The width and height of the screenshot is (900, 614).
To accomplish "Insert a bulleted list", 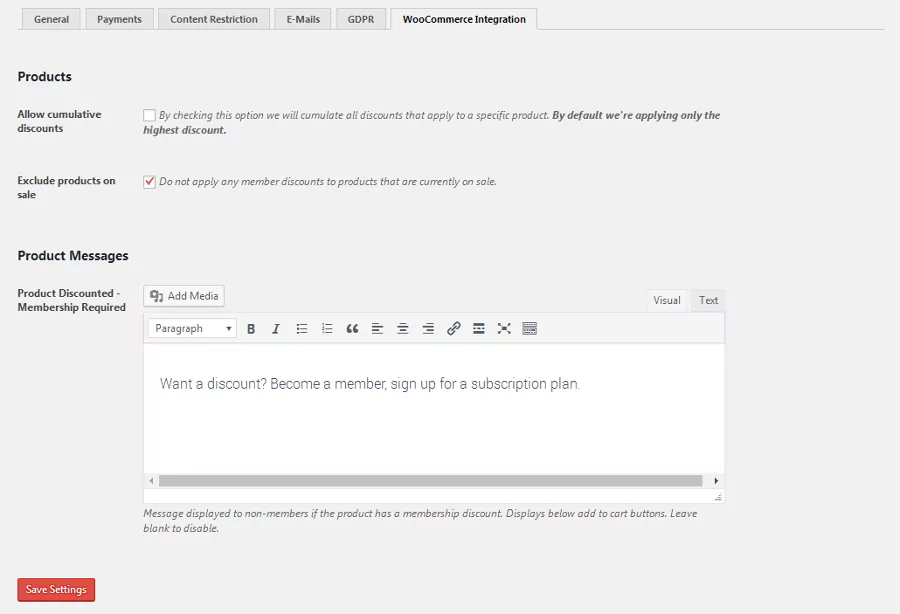I will [x=302, y=329].
